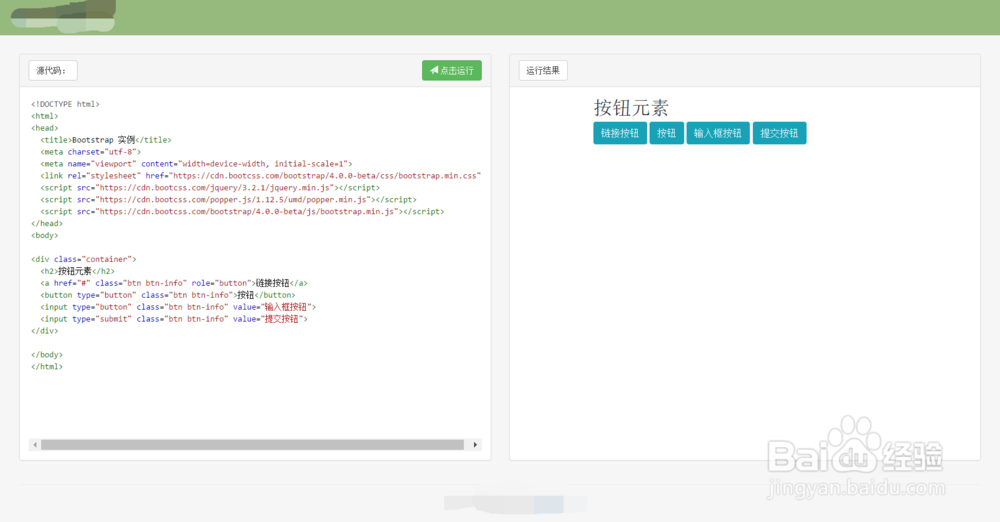Viewport: 1000px width, 522px height.
Task: Click the 运行结果 label button
Action: point(543,70)
